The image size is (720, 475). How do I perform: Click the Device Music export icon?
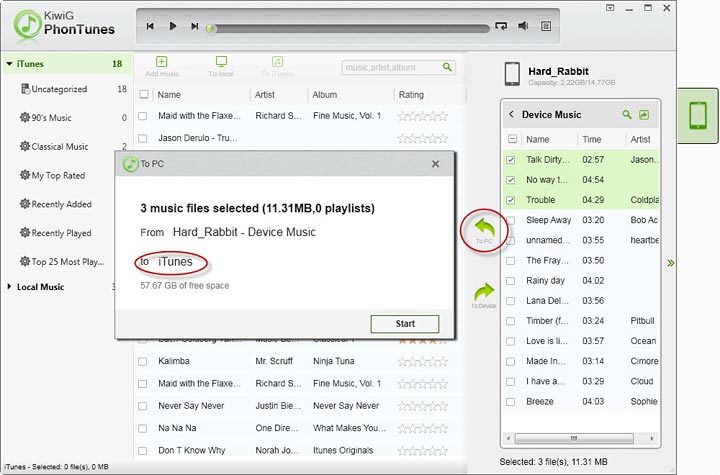click(x=644, y=115)
